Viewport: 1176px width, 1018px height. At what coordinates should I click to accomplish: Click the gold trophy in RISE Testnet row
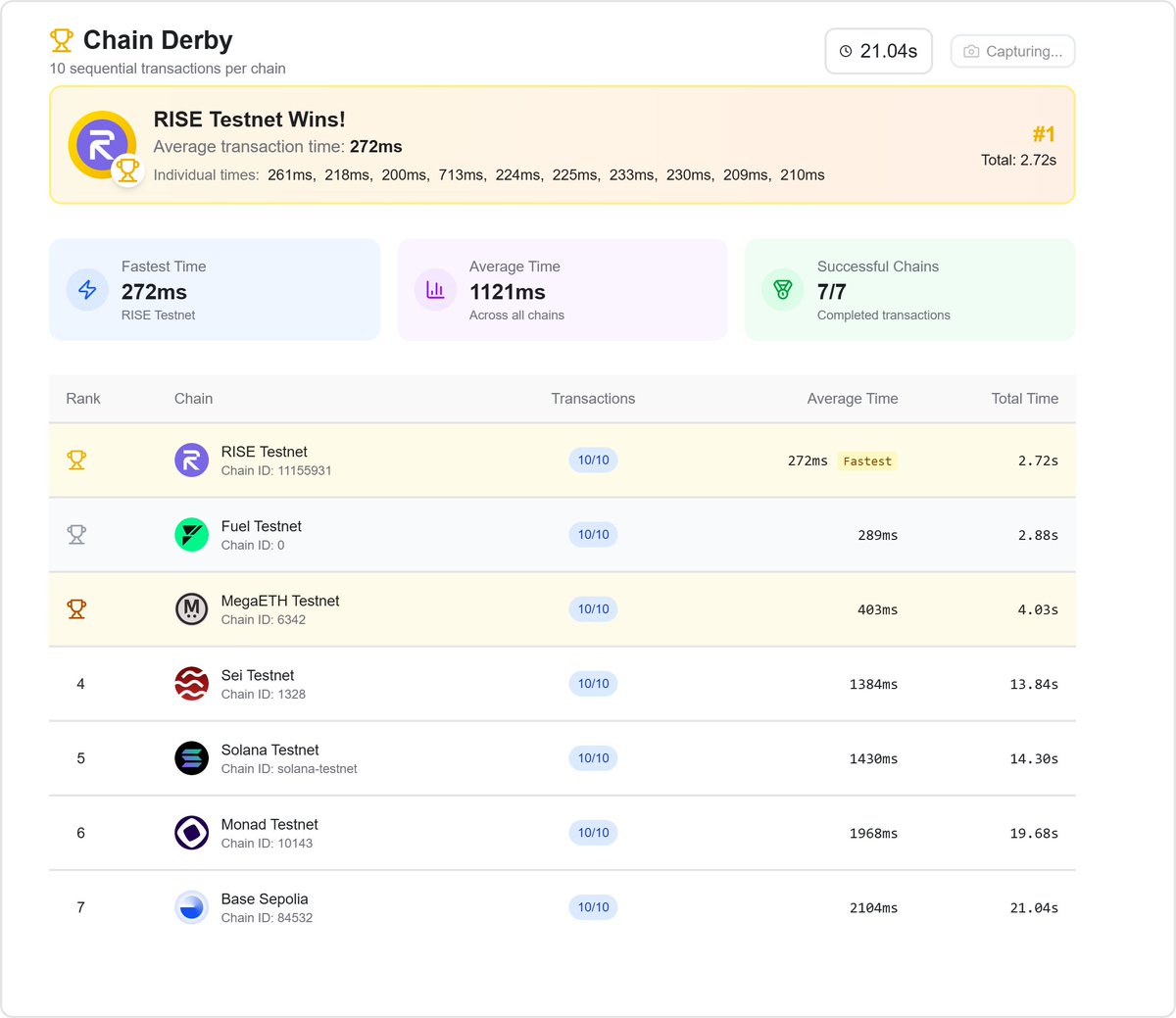click(x=76, y=460)
